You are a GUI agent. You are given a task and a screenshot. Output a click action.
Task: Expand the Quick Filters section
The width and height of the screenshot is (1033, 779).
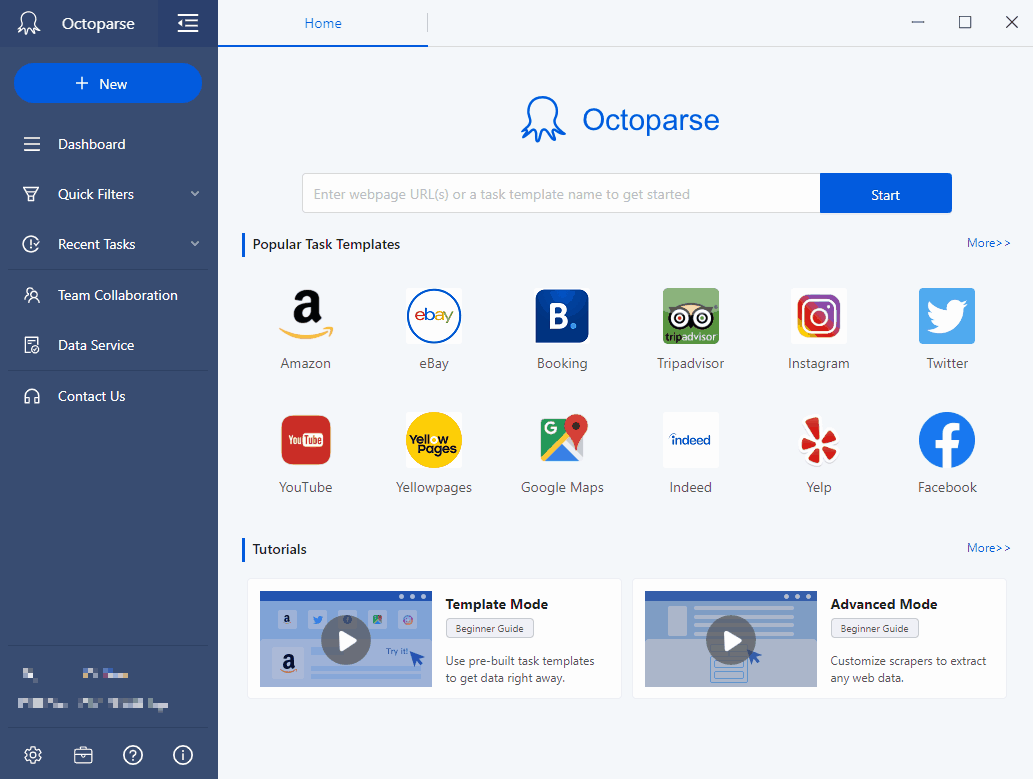coord(107,194)
